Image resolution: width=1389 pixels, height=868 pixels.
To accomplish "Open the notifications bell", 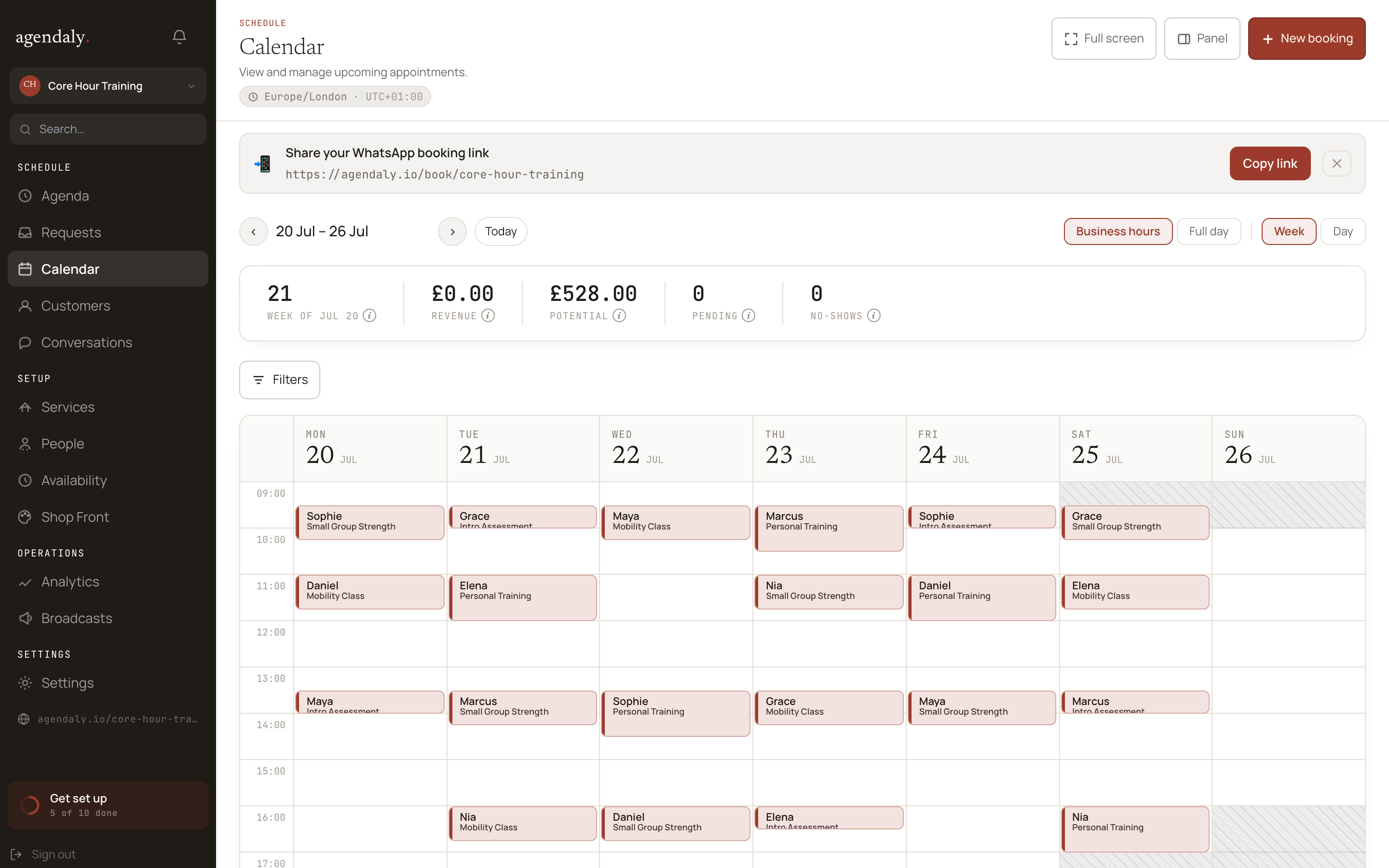I will (179, 37).
